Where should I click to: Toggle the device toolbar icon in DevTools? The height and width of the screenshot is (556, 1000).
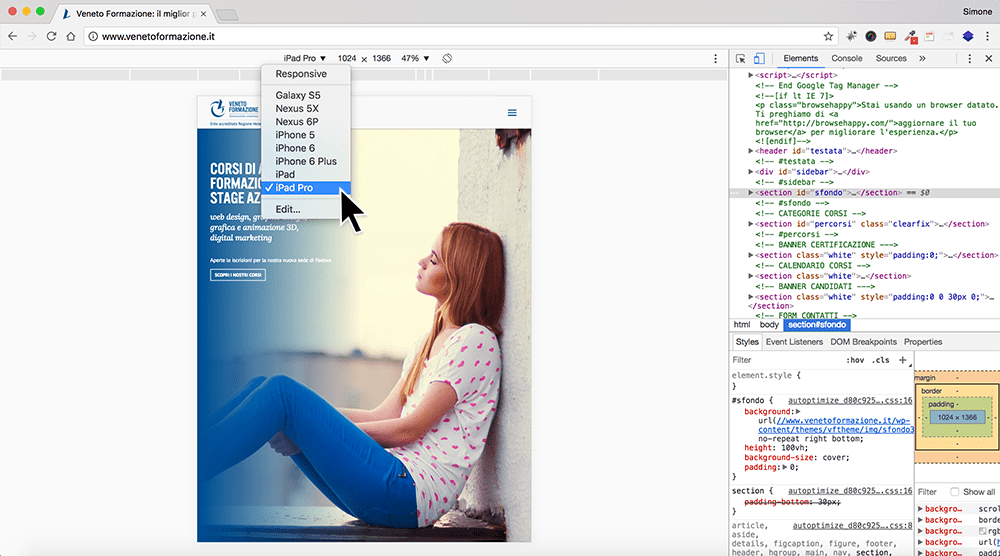tap(759, 58)
